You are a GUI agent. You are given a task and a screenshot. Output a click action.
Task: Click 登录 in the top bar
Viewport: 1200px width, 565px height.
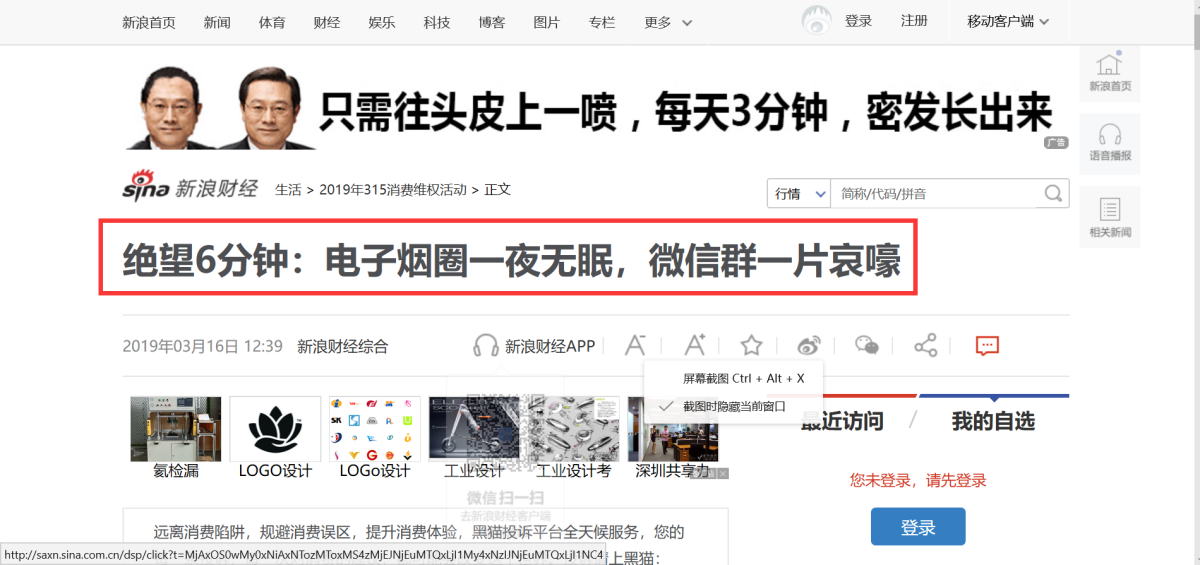pos(859,21)
